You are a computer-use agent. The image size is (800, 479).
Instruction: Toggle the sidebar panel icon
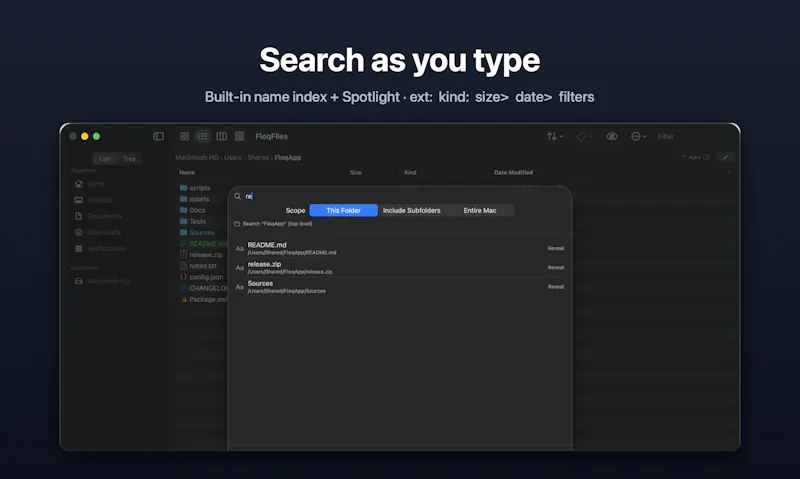coord(158,136)
